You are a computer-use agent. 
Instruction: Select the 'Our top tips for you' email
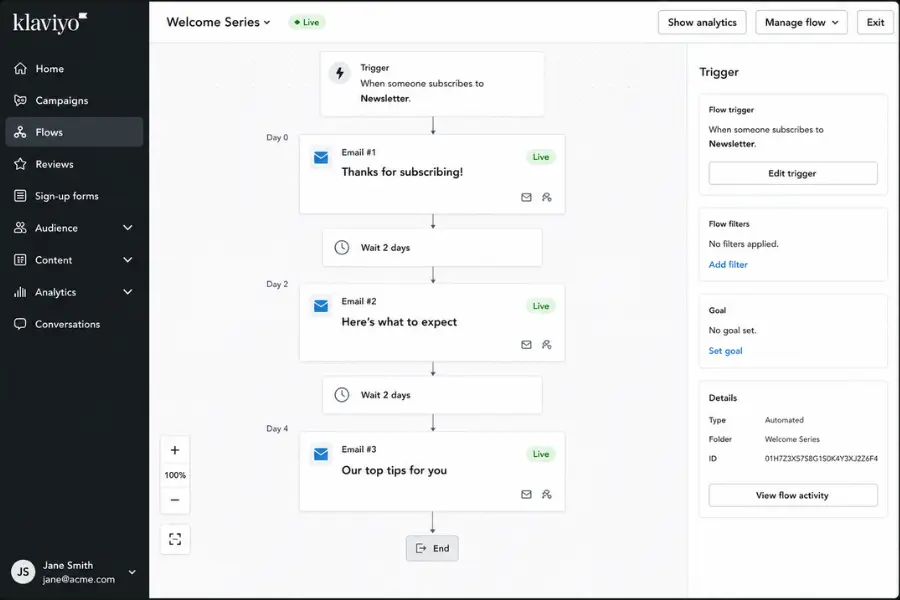(432, 471)
